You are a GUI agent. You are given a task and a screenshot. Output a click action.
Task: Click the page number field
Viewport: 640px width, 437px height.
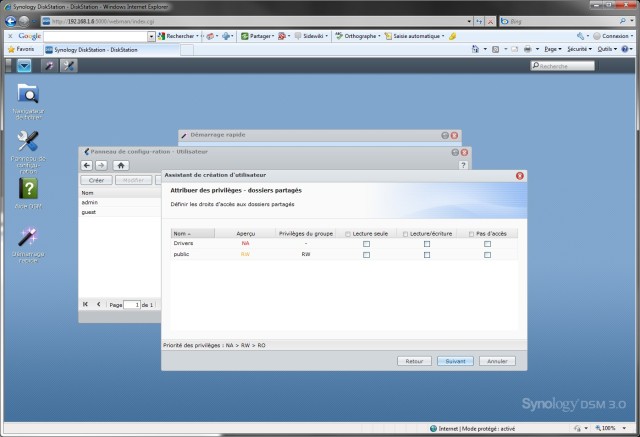tap(132, 305)
